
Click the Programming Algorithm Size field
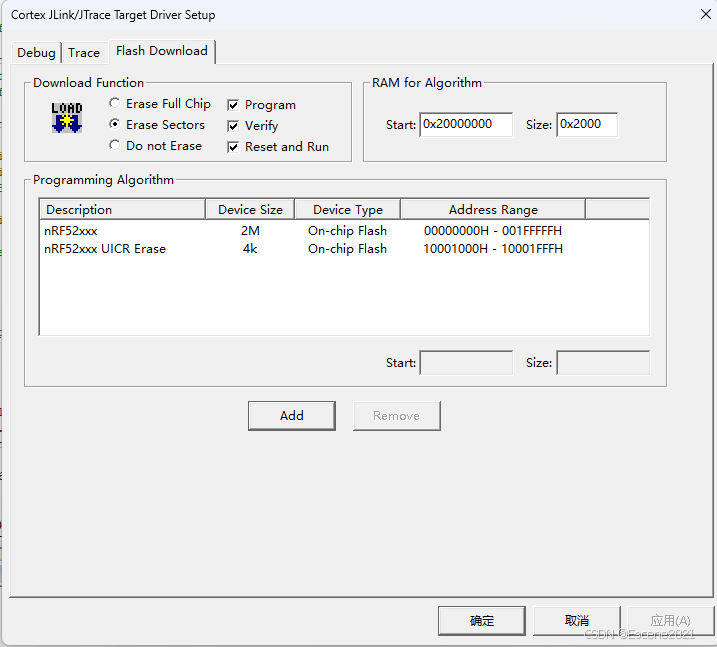click(603, 363)
